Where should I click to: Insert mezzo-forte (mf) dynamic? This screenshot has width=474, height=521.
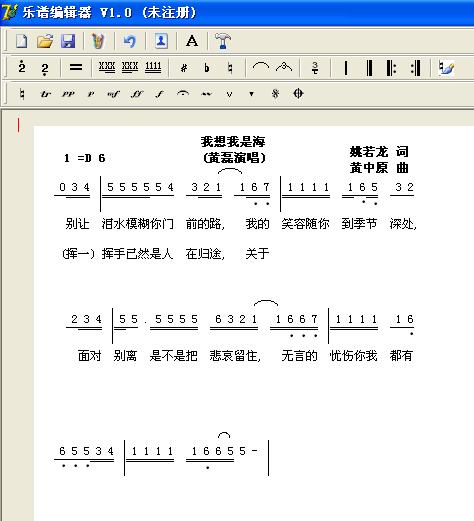(x=113, y=94)
